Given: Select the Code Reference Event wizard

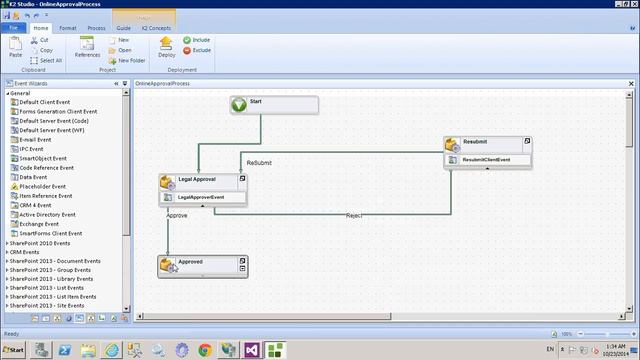Looking at the screenshot, I should 42,168.
